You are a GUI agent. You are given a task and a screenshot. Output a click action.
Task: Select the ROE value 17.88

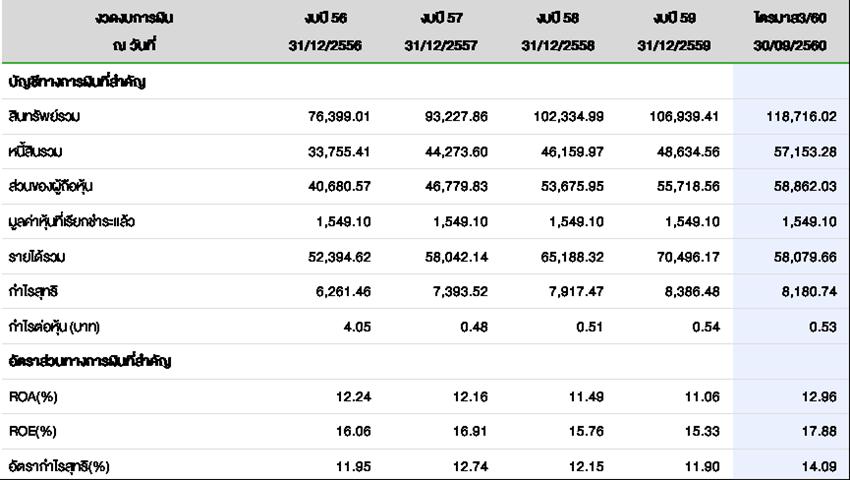pyautogui.click(x=817, y=432)
